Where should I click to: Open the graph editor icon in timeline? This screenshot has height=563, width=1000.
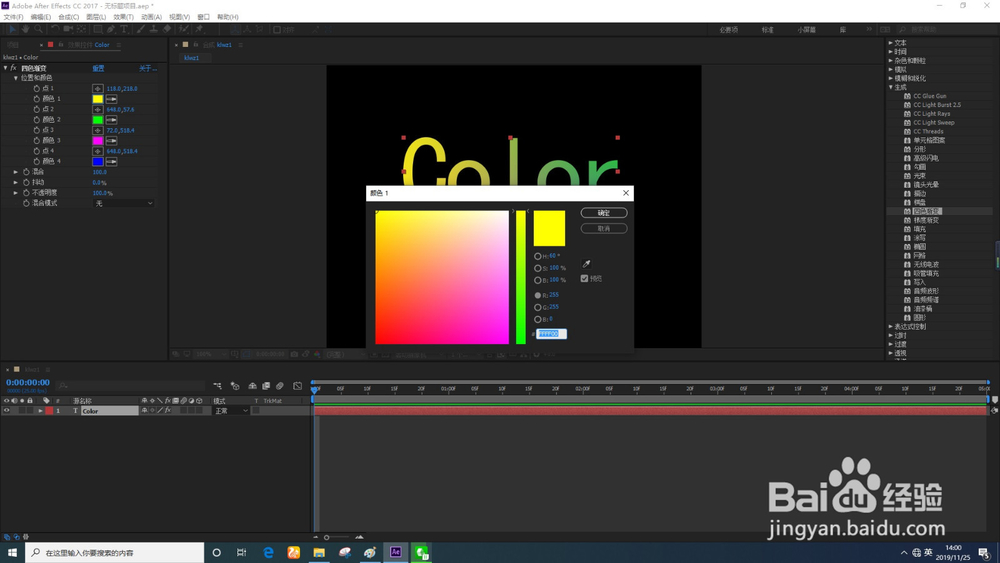tap(297, 386)
